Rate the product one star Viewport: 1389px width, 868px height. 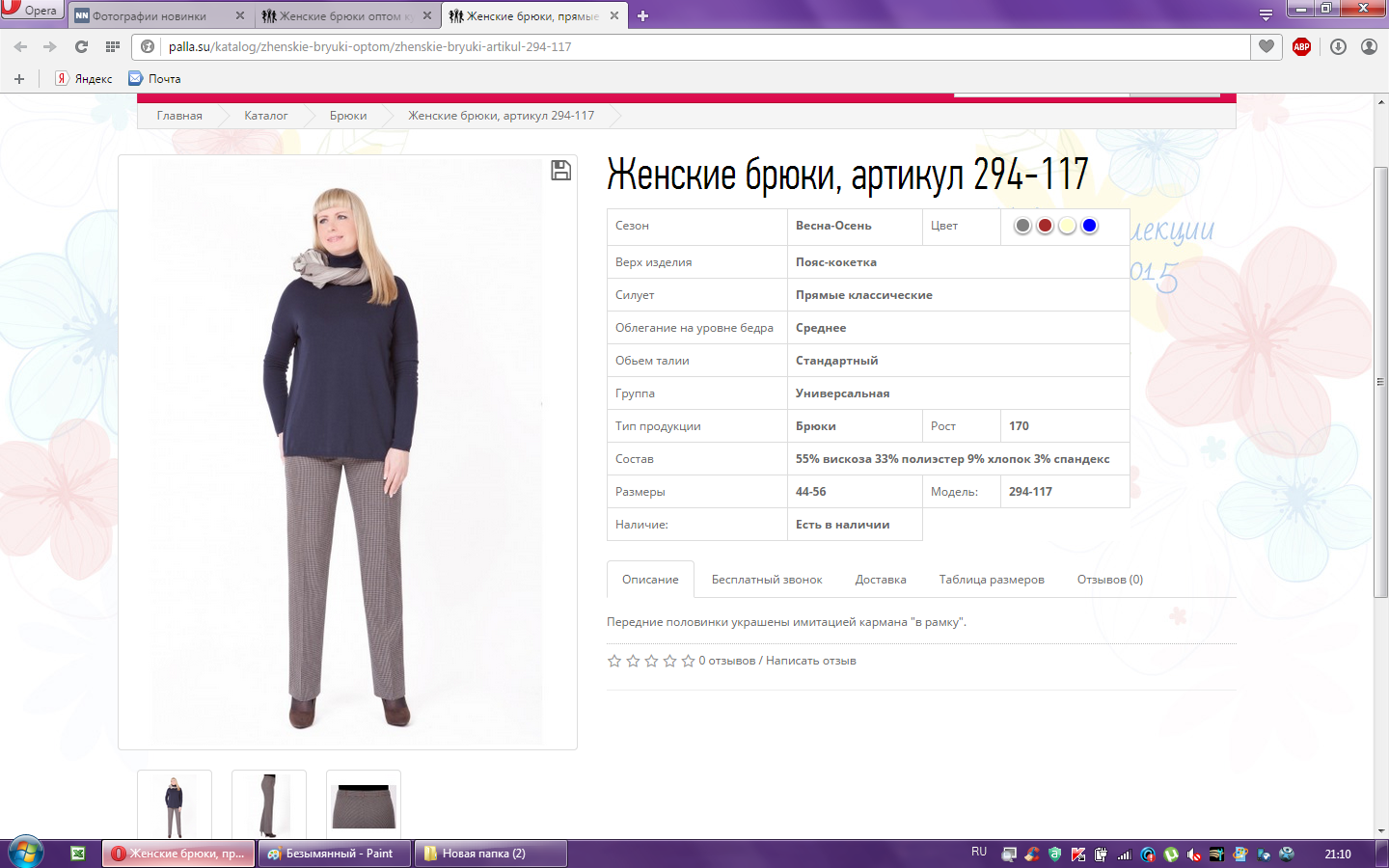pos(614,661)
